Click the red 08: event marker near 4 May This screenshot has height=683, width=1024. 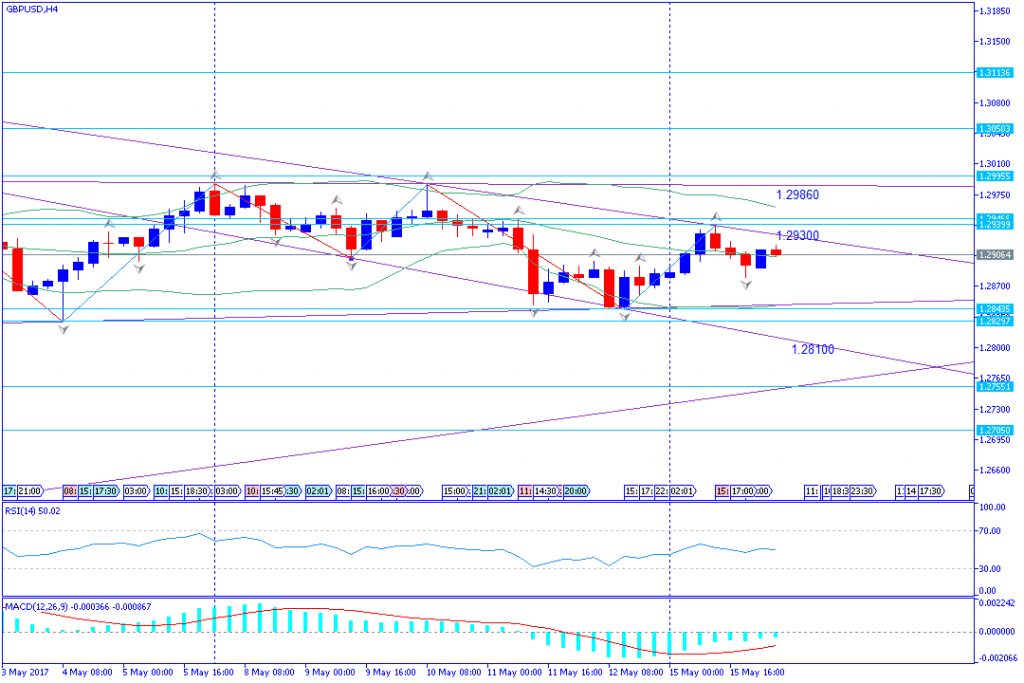pyautogui.click(x=70, y=491)
